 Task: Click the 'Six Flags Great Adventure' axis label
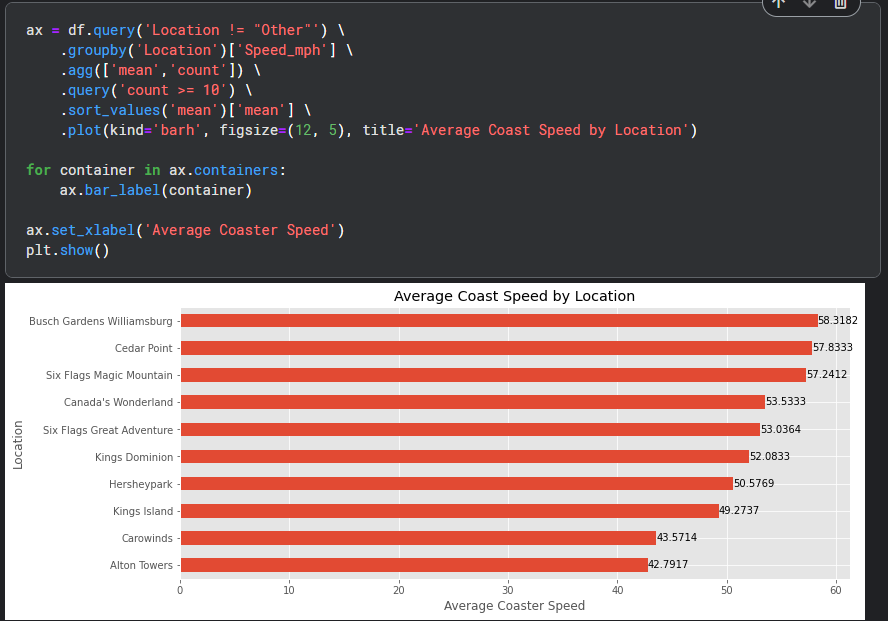[108, 430]
